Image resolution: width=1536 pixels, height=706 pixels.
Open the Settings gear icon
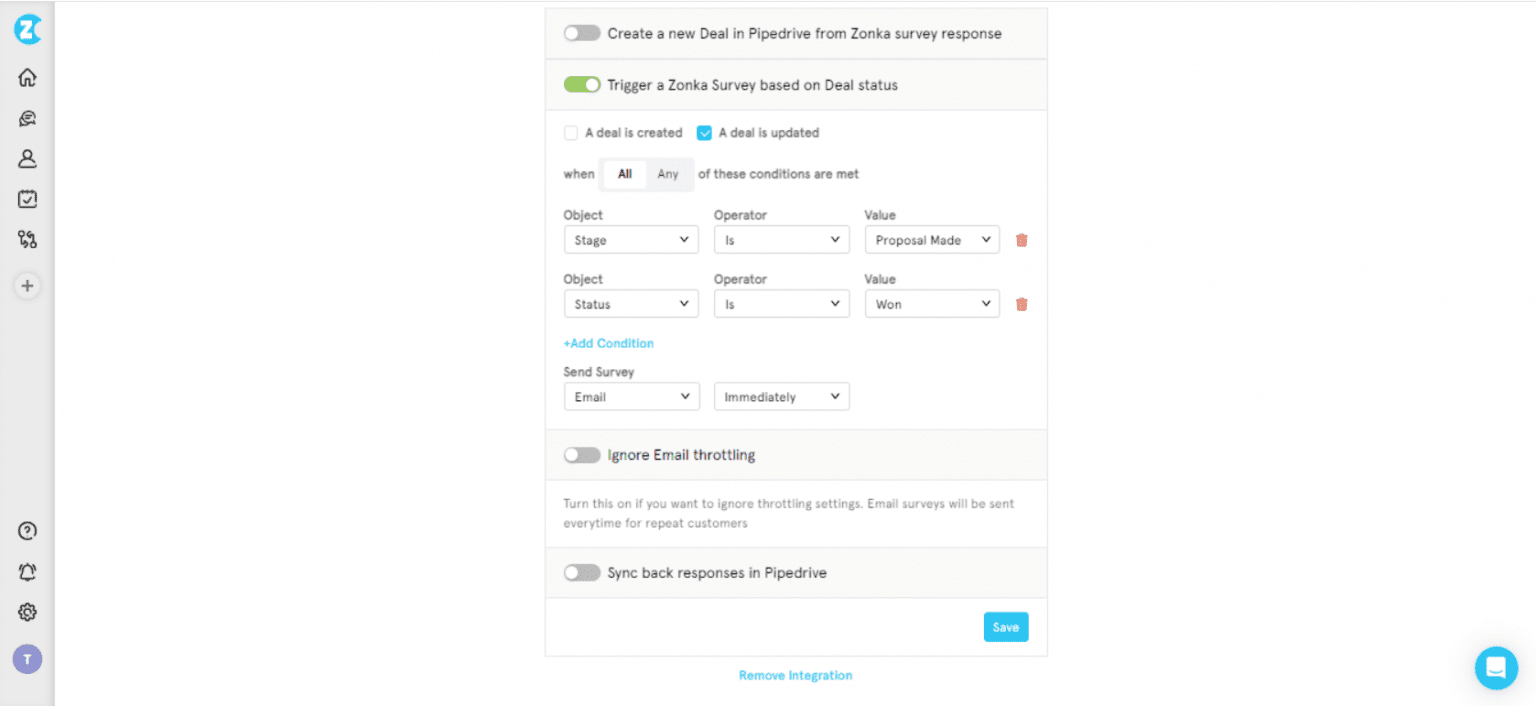27,612
